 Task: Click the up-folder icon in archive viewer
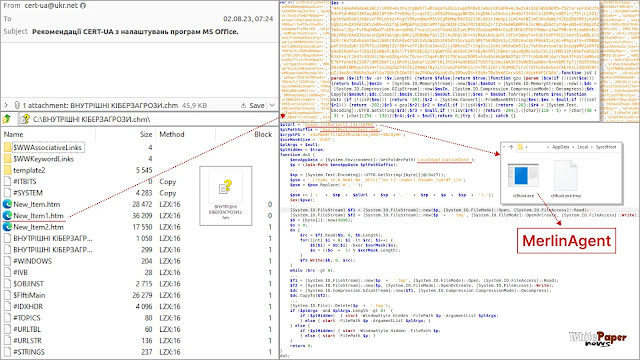(7, 119)
